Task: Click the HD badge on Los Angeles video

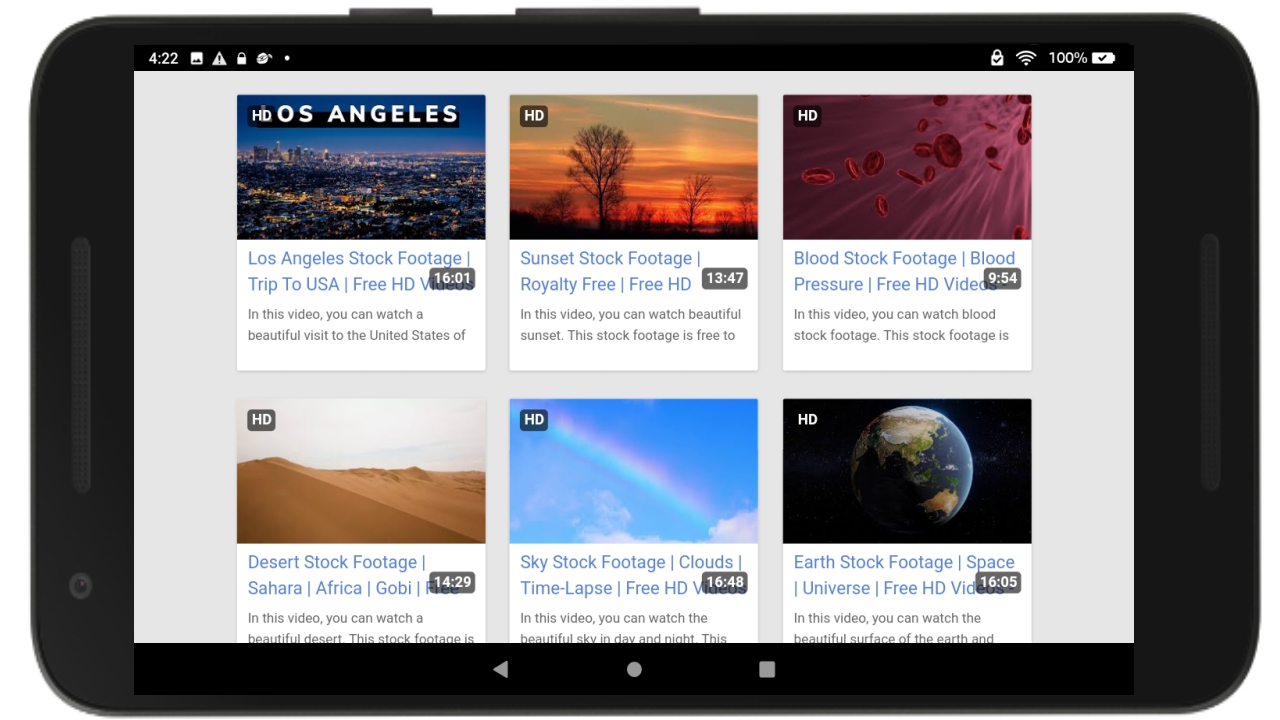Action: coord(261,116)
